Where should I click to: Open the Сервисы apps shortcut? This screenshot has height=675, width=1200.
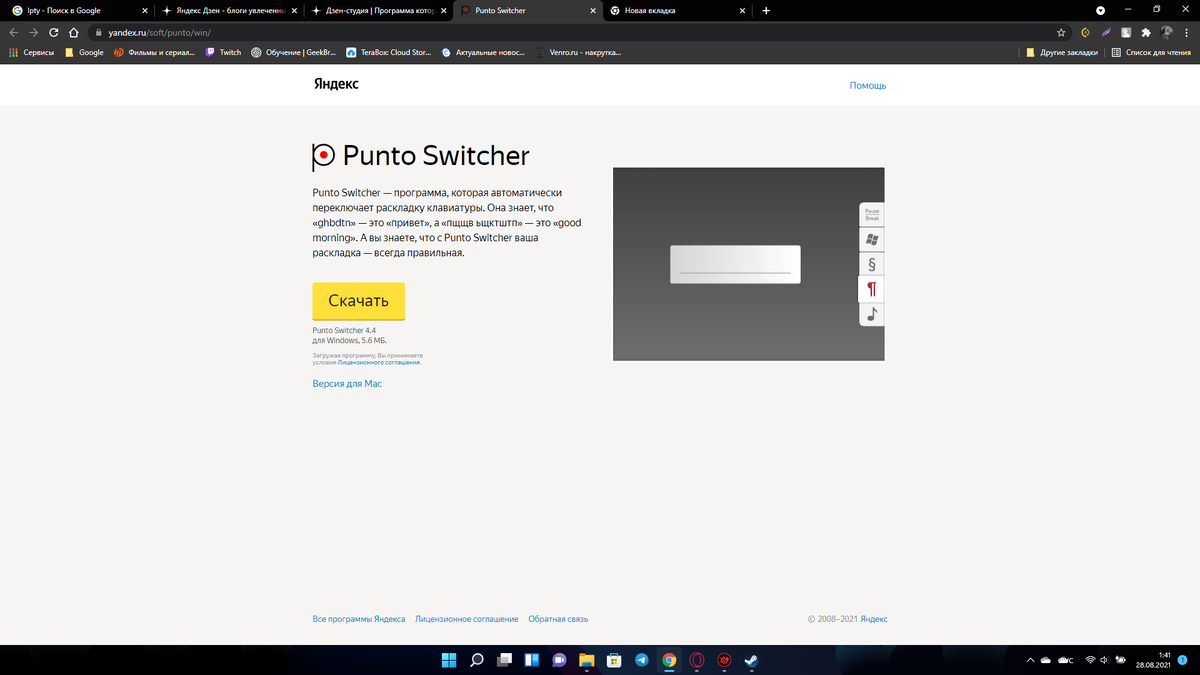click(x=31, y=52)
